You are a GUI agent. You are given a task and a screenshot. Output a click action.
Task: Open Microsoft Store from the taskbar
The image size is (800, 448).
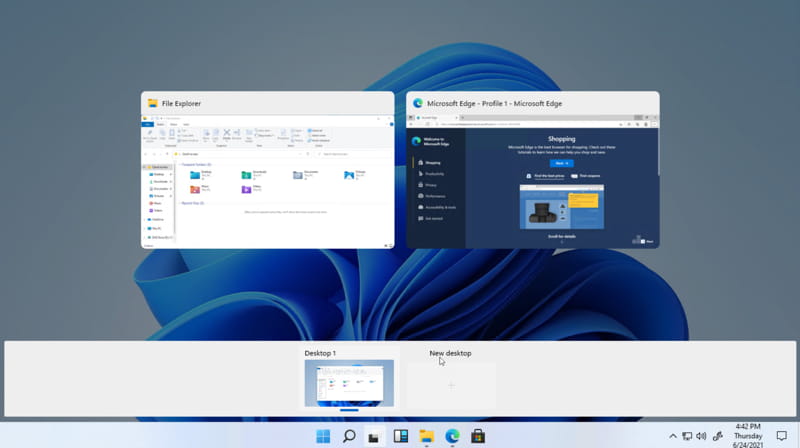tap(478, 436)
